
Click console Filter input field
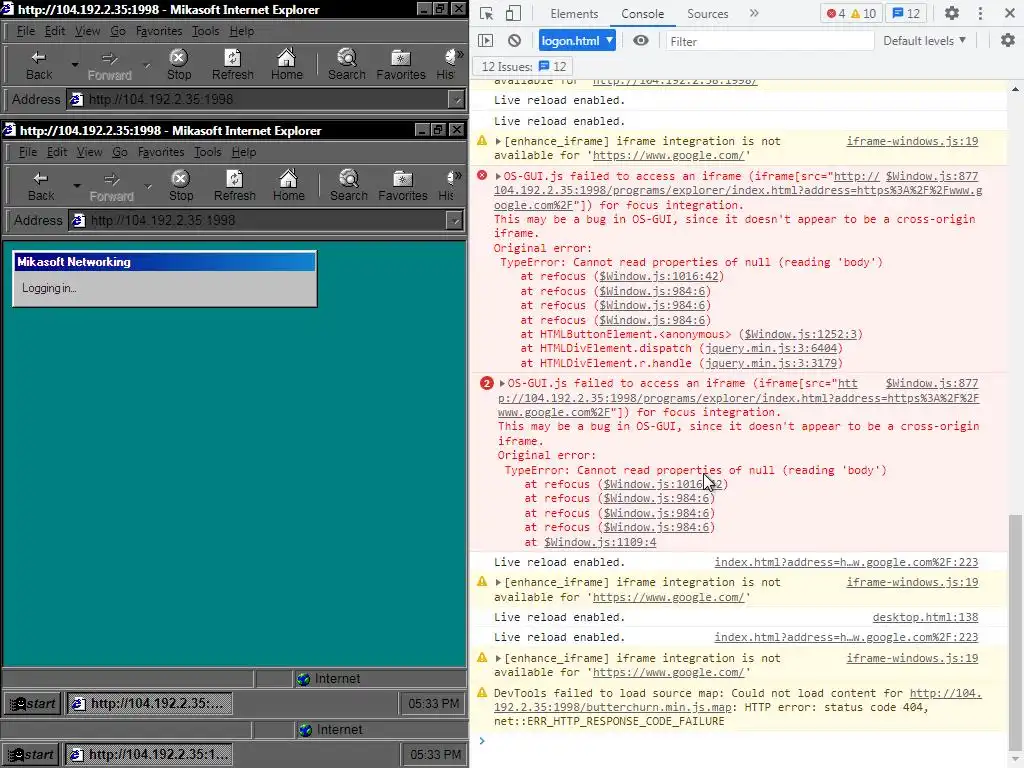pos(769,41)
